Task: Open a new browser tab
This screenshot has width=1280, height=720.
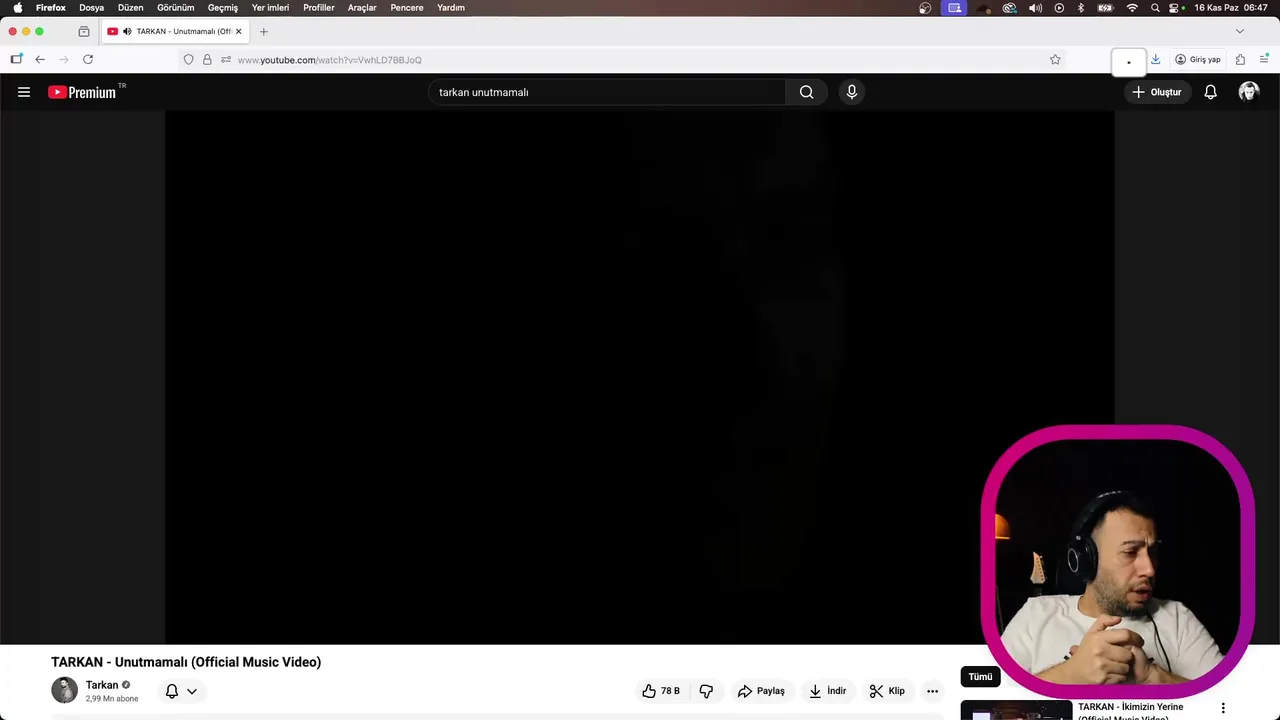Action: pyautogui.click(x=264, y=32)
